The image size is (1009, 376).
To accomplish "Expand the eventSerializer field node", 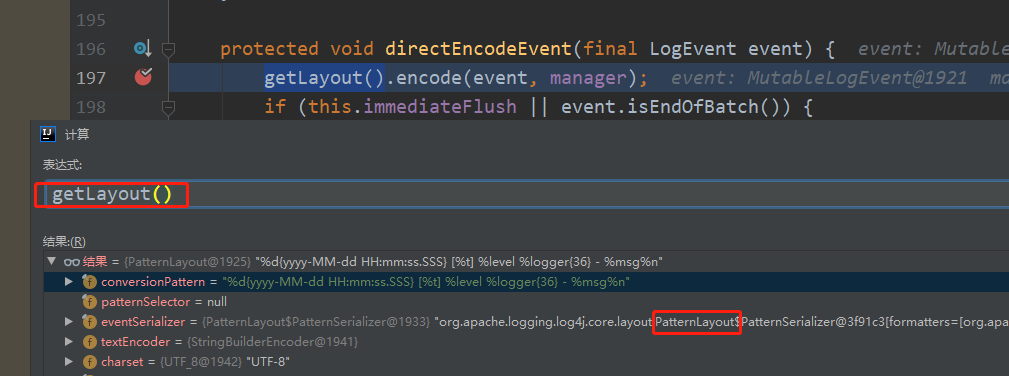I will click(x=69, y=322).
